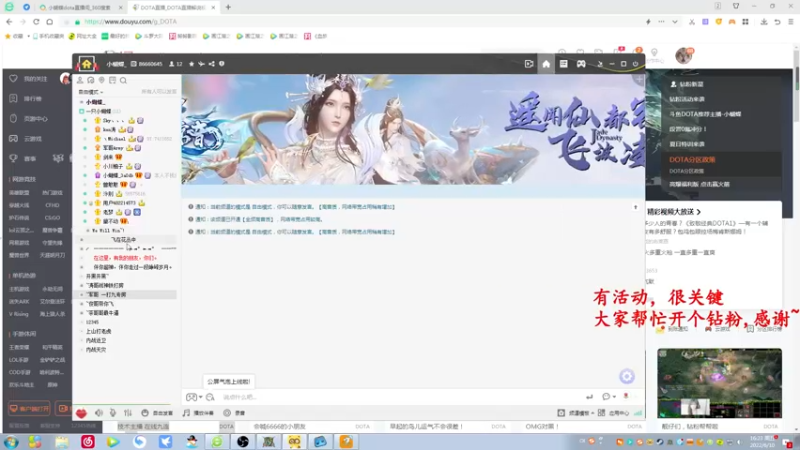Open the gamepad games icon in title bar
Screen dimensions: 800x450
(581, 64)
